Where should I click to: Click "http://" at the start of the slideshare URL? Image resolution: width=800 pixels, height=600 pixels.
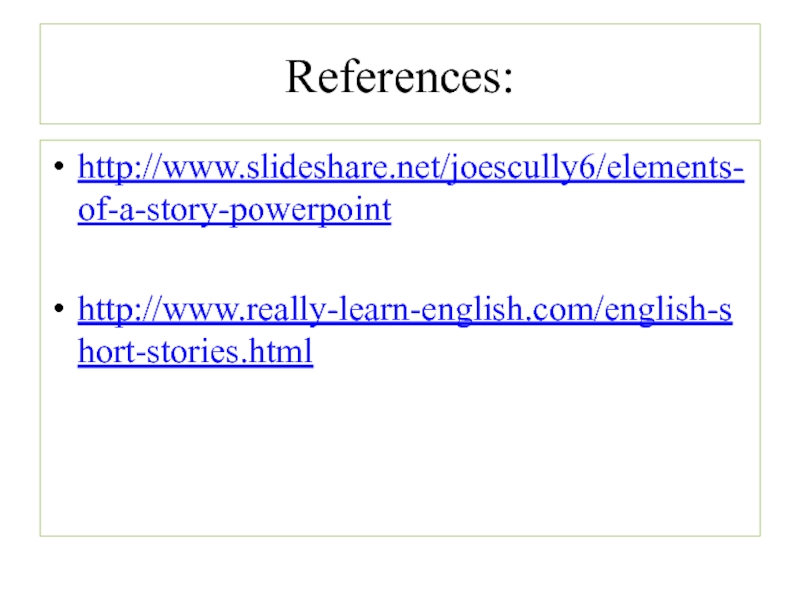113,171
